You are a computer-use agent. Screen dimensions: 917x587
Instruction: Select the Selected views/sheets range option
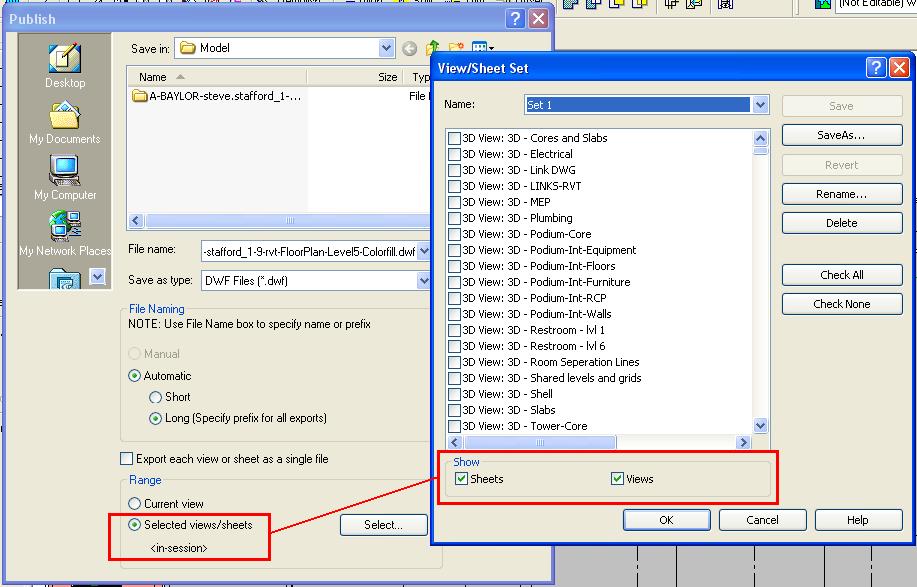[x=135, y=524]
